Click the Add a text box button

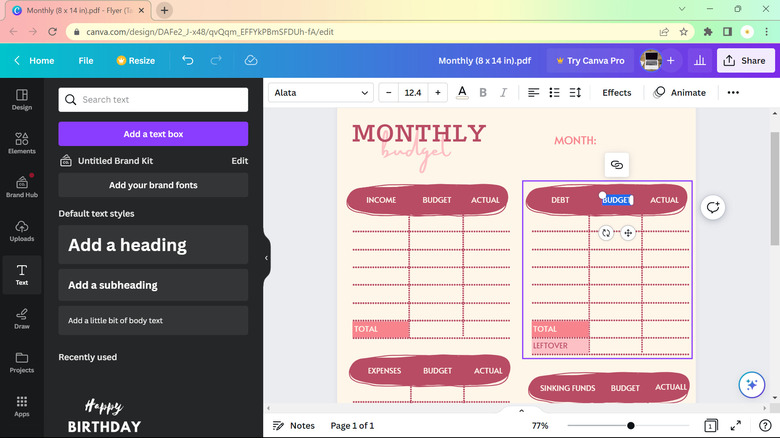click(x=153, y=134)
